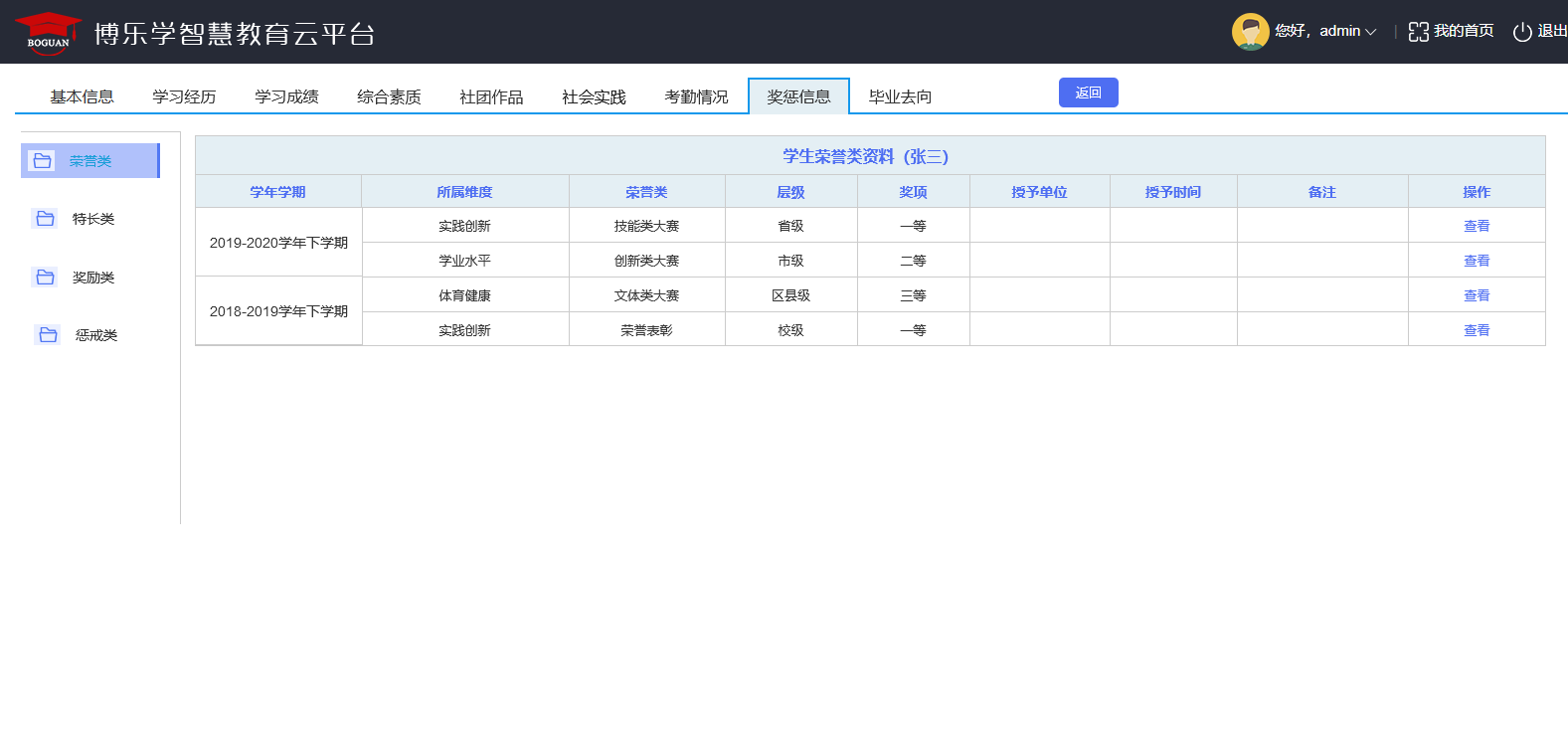Open the 综合素质 tab
The height and width of the screenshot is (745, 1568).
tap(389, 96)
